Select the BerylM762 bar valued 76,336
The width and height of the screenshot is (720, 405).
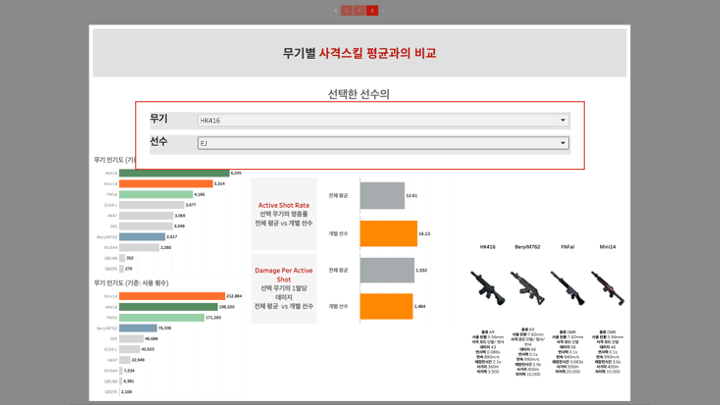click(x=138, y=328)
